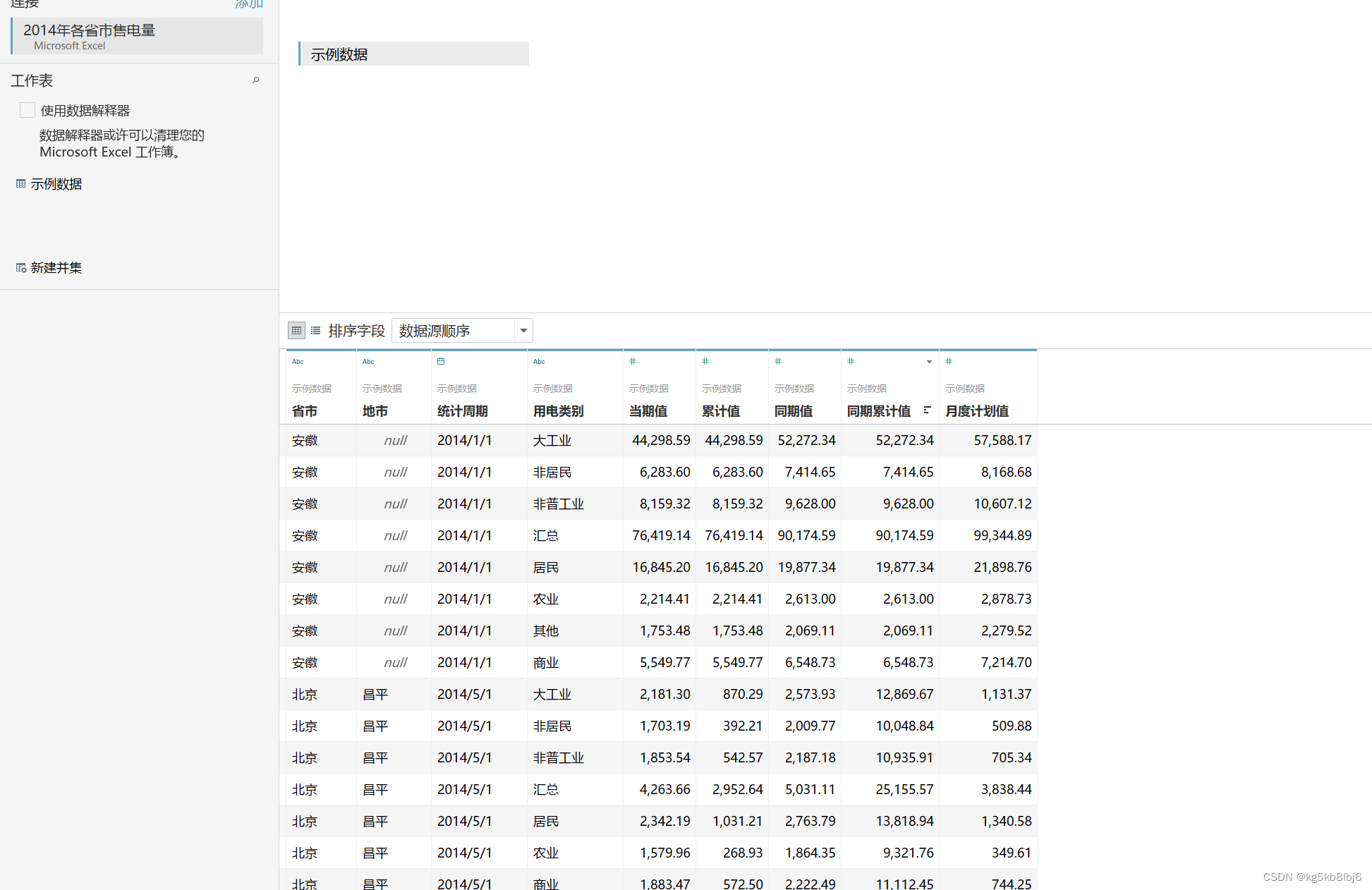1372x890 pixels.
Task: Click cell value 19,877.34 in 同期值 column
Action: [806, 567]
